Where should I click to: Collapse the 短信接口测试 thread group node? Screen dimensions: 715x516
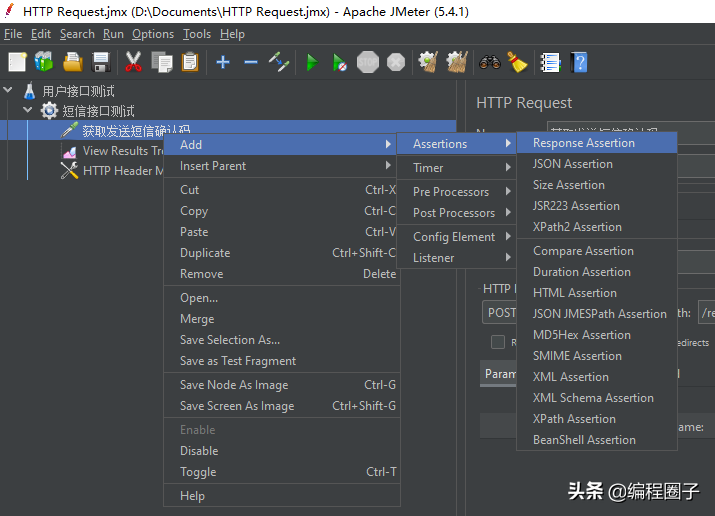pos(27,109)
